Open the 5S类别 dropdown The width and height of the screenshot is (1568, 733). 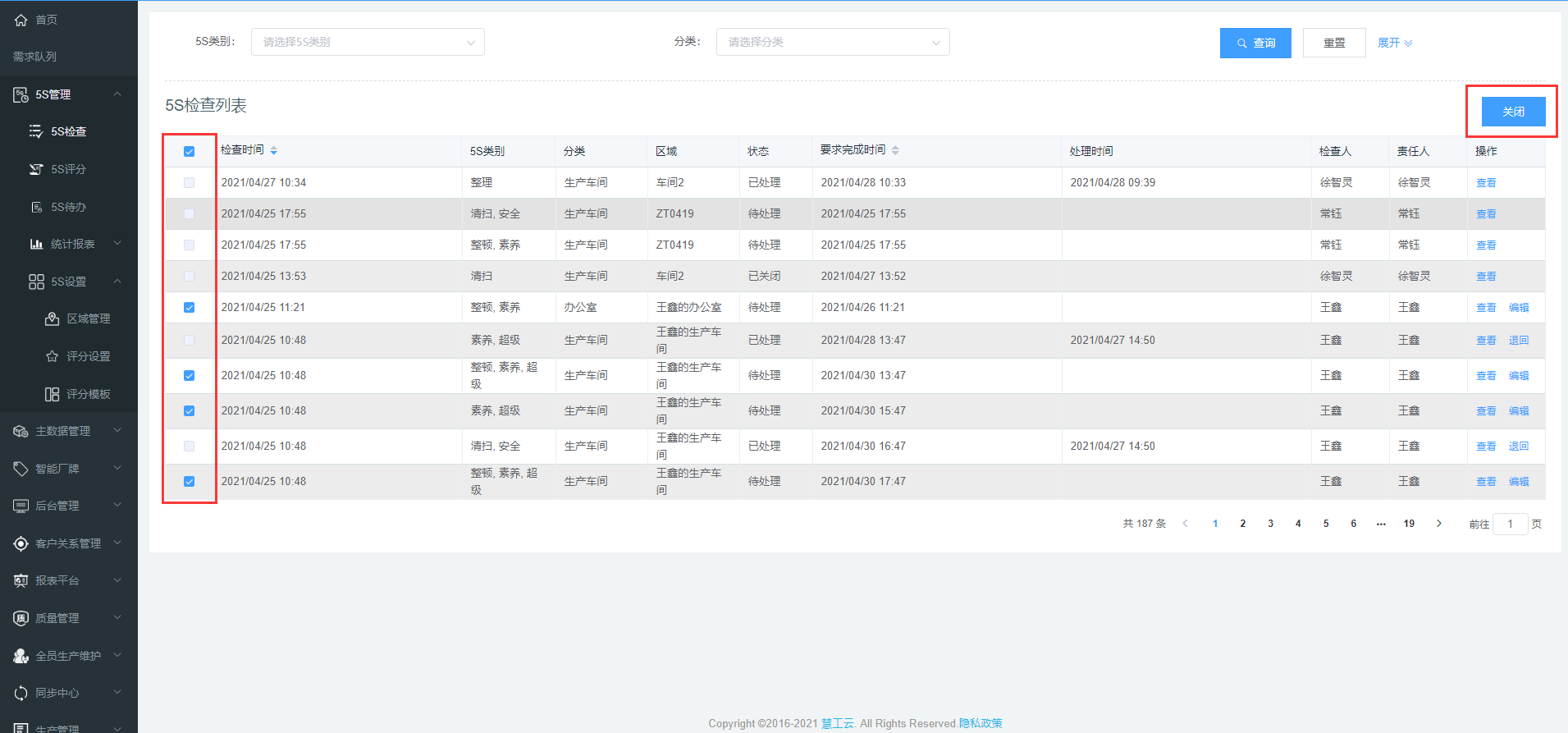(368, 42)
